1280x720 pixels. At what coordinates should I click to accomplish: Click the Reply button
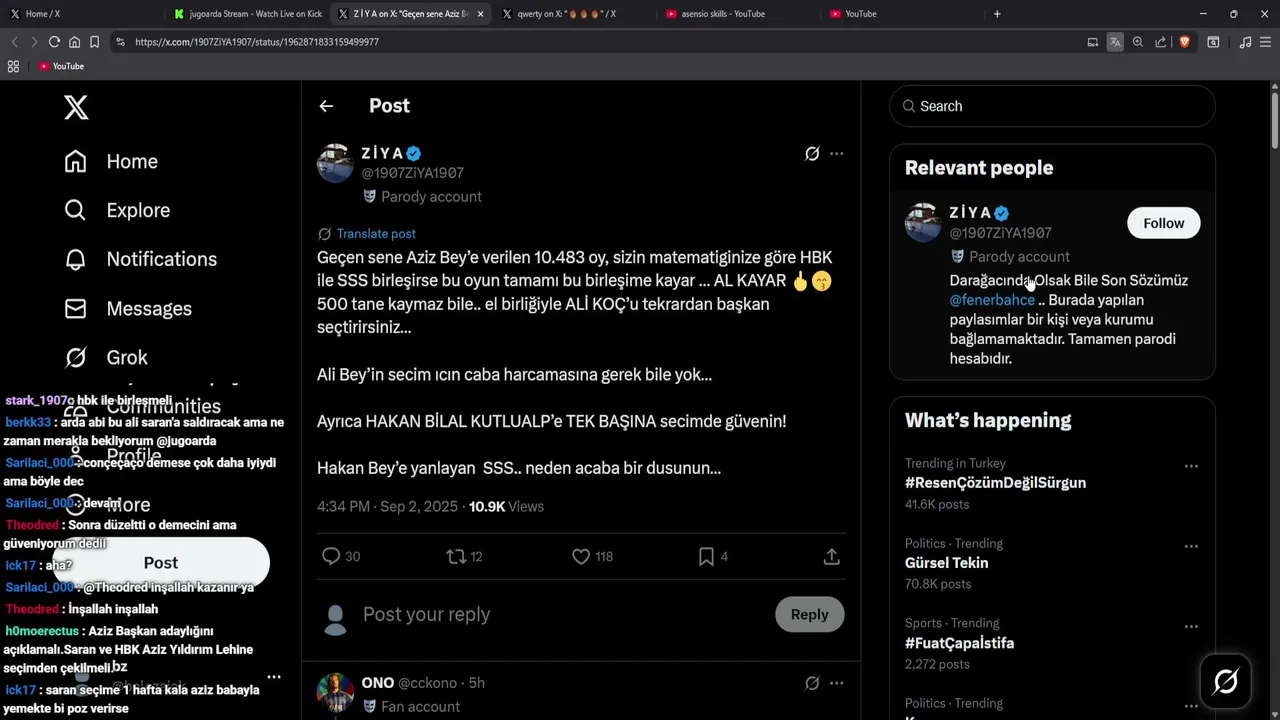pyautogui.click(x=809, y=614)
